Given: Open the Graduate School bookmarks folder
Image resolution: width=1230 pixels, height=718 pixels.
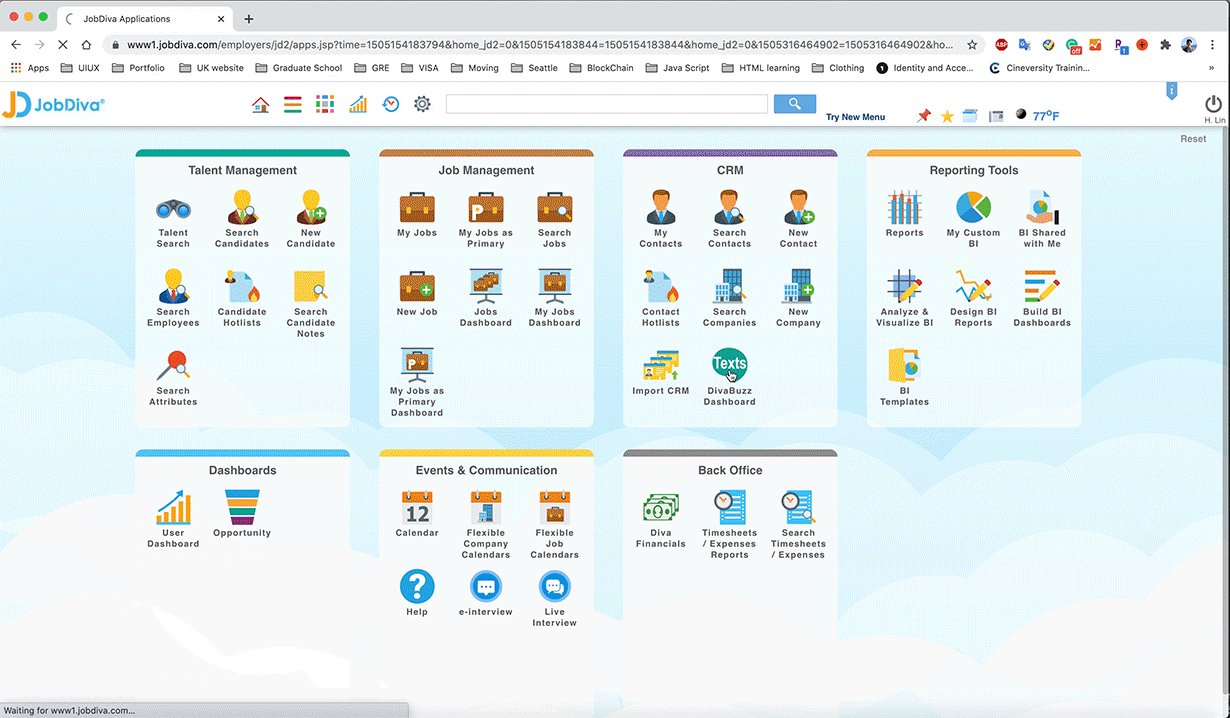Looking at the screenshot, I should tap(299, 68).
